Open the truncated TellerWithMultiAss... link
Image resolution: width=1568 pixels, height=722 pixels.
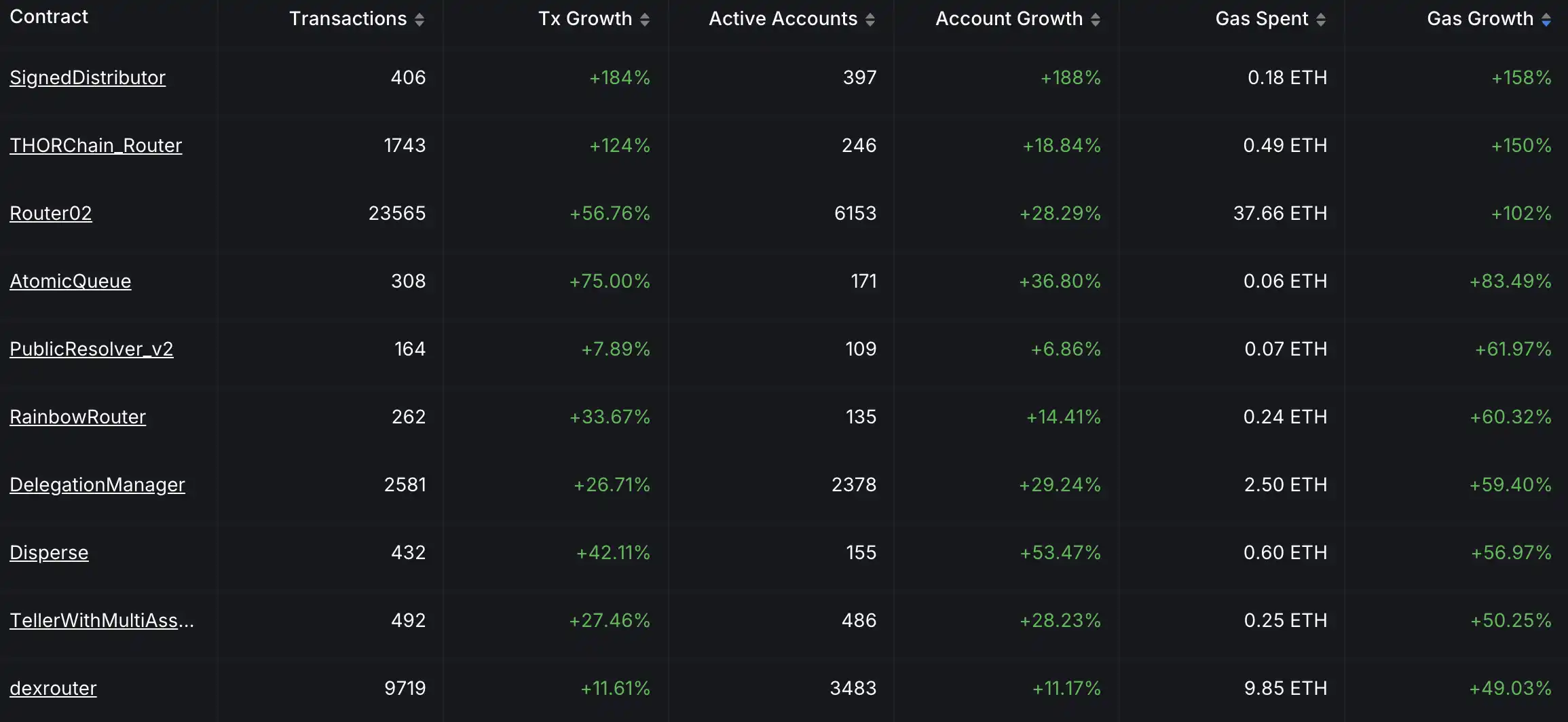tap(102, 621)
